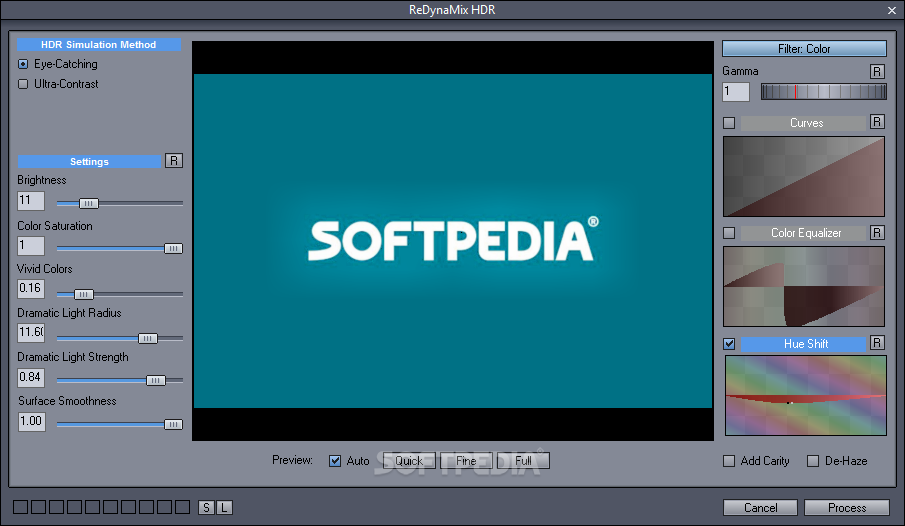Reset Gamma with its R button
905x526 pixels.
pyautogui.click(x=877, y=71)
